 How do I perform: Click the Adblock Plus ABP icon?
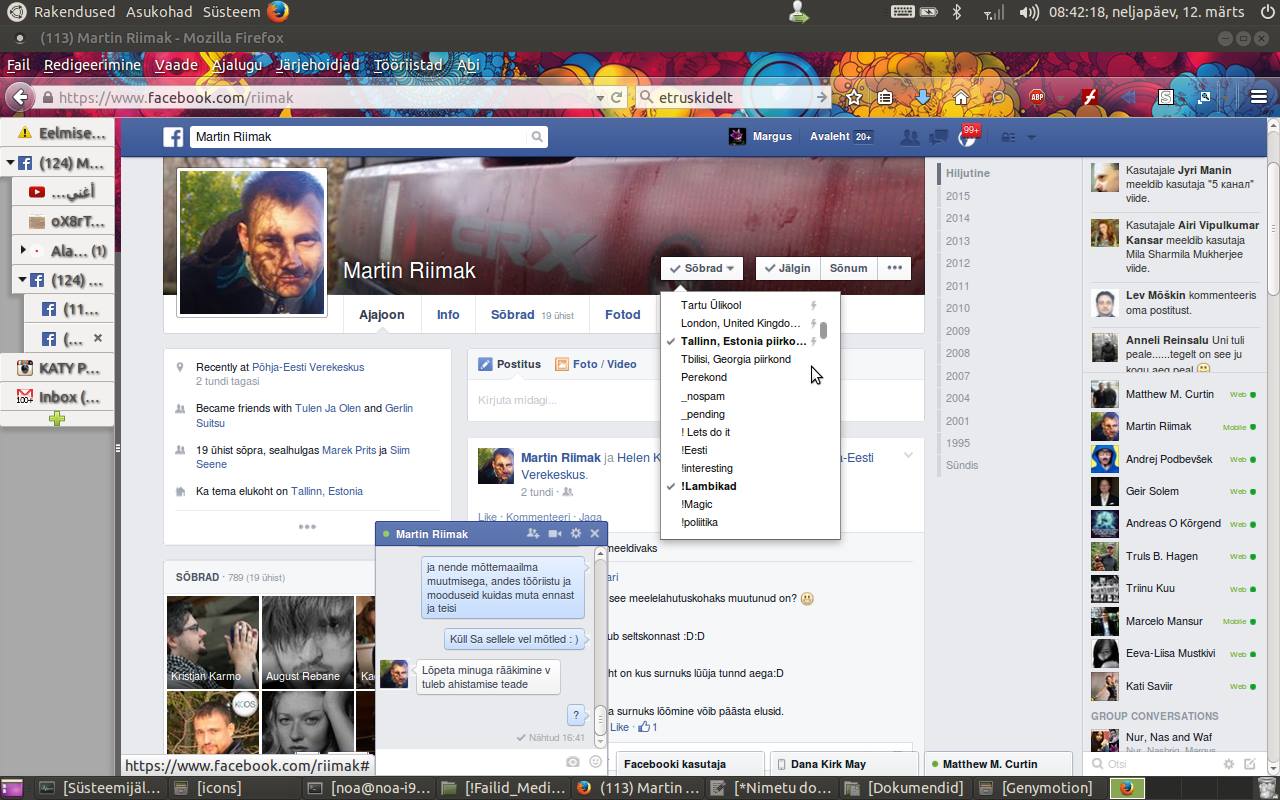(x=1037, y=97)
